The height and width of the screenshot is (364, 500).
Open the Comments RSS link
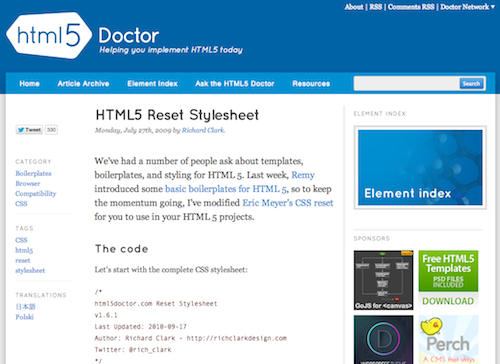pos(411,7)
